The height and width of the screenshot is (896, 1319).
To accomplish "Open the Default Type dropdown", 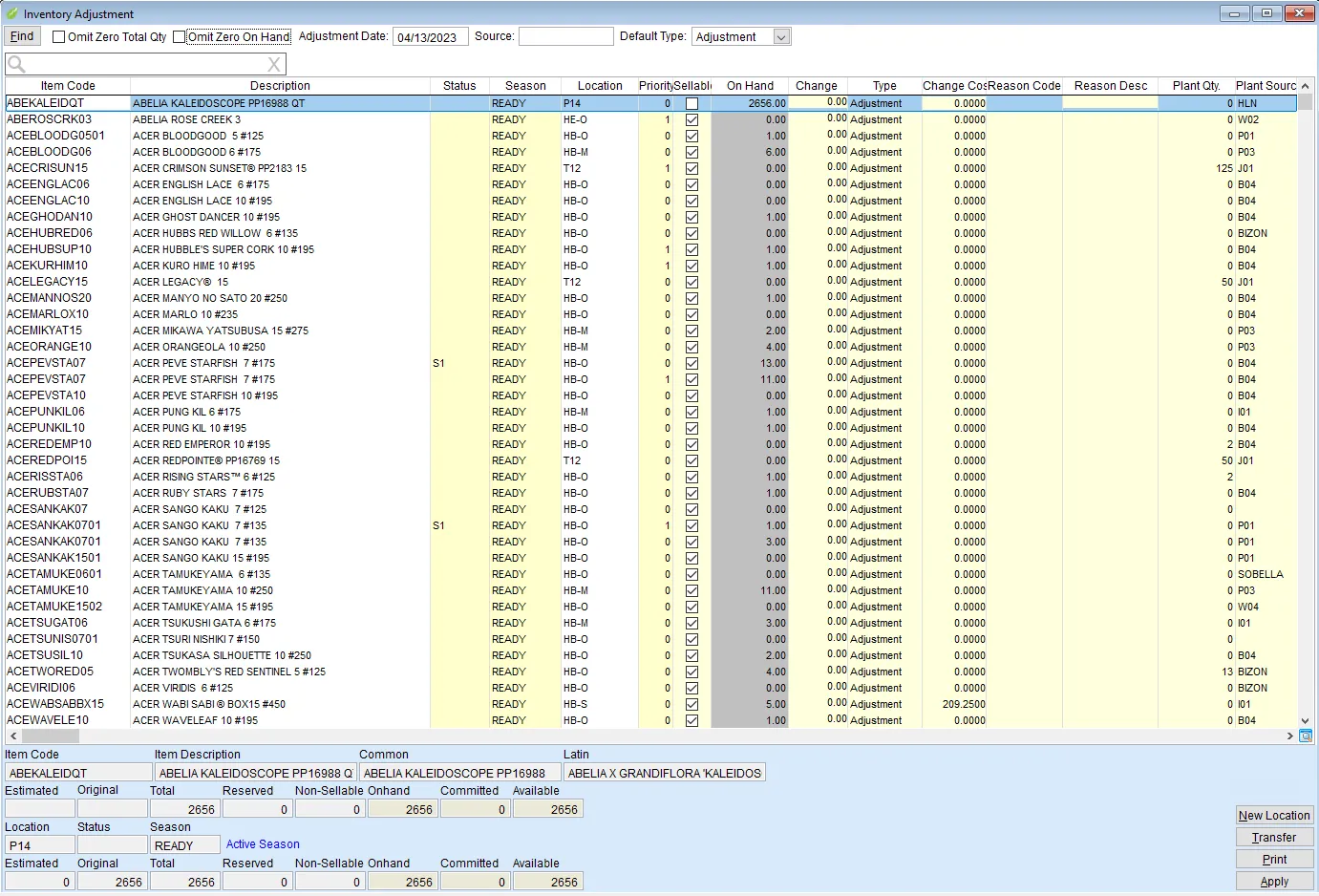I will click(781, 37).
